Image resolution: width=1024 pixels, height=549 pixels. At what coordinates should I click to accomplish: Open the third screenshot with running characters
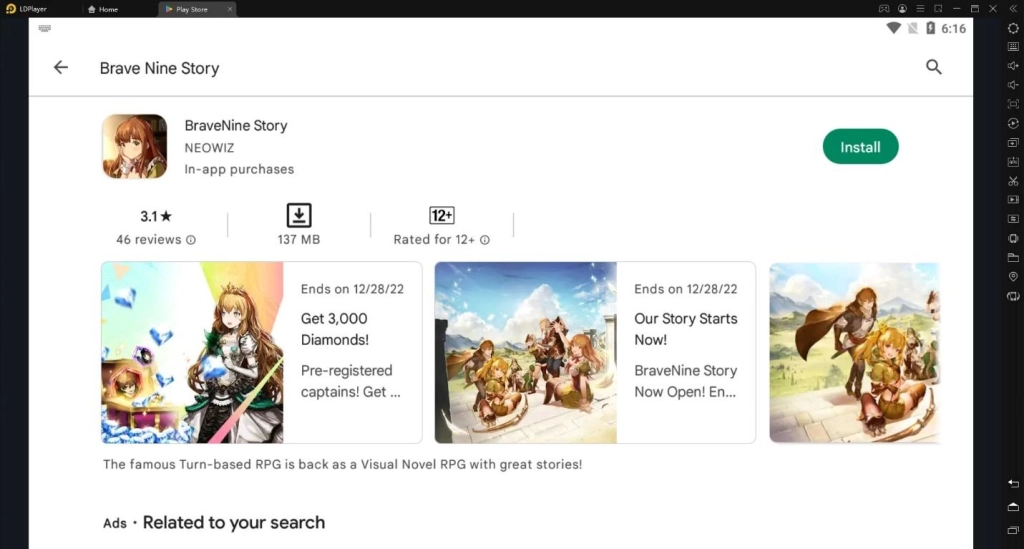(854, 353)
